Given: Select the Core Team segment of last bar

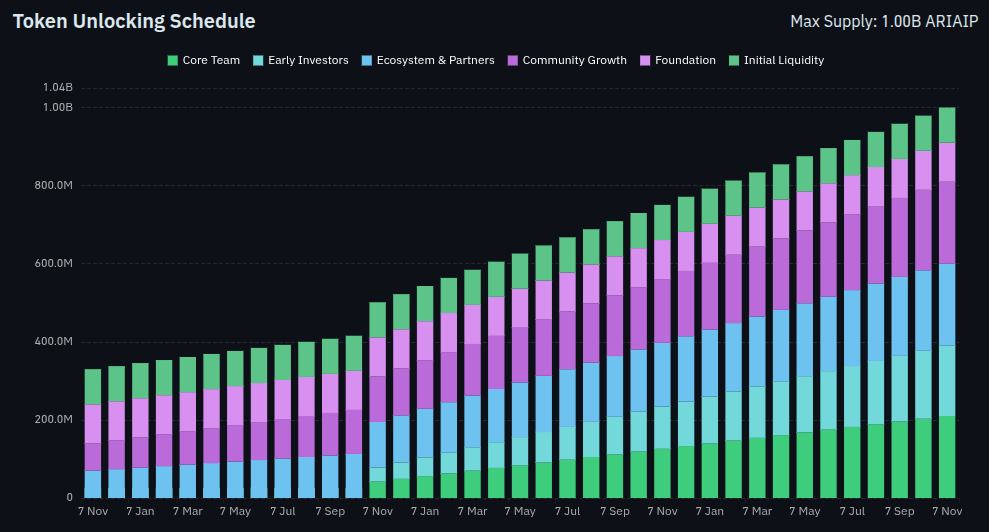Looking at the screenshot, I should (946, 456).
